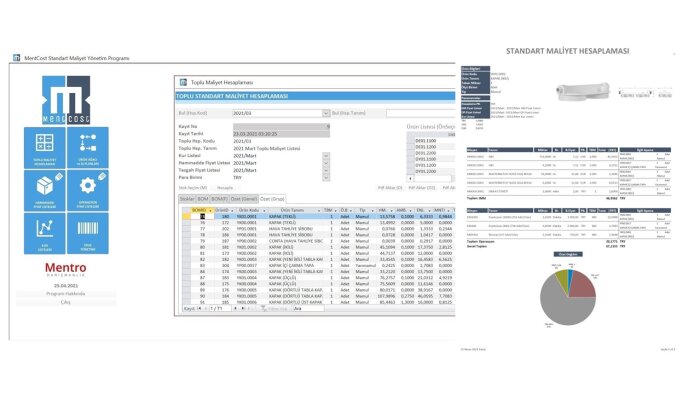Click the second Pdf Aktar export button

(422, 188)
